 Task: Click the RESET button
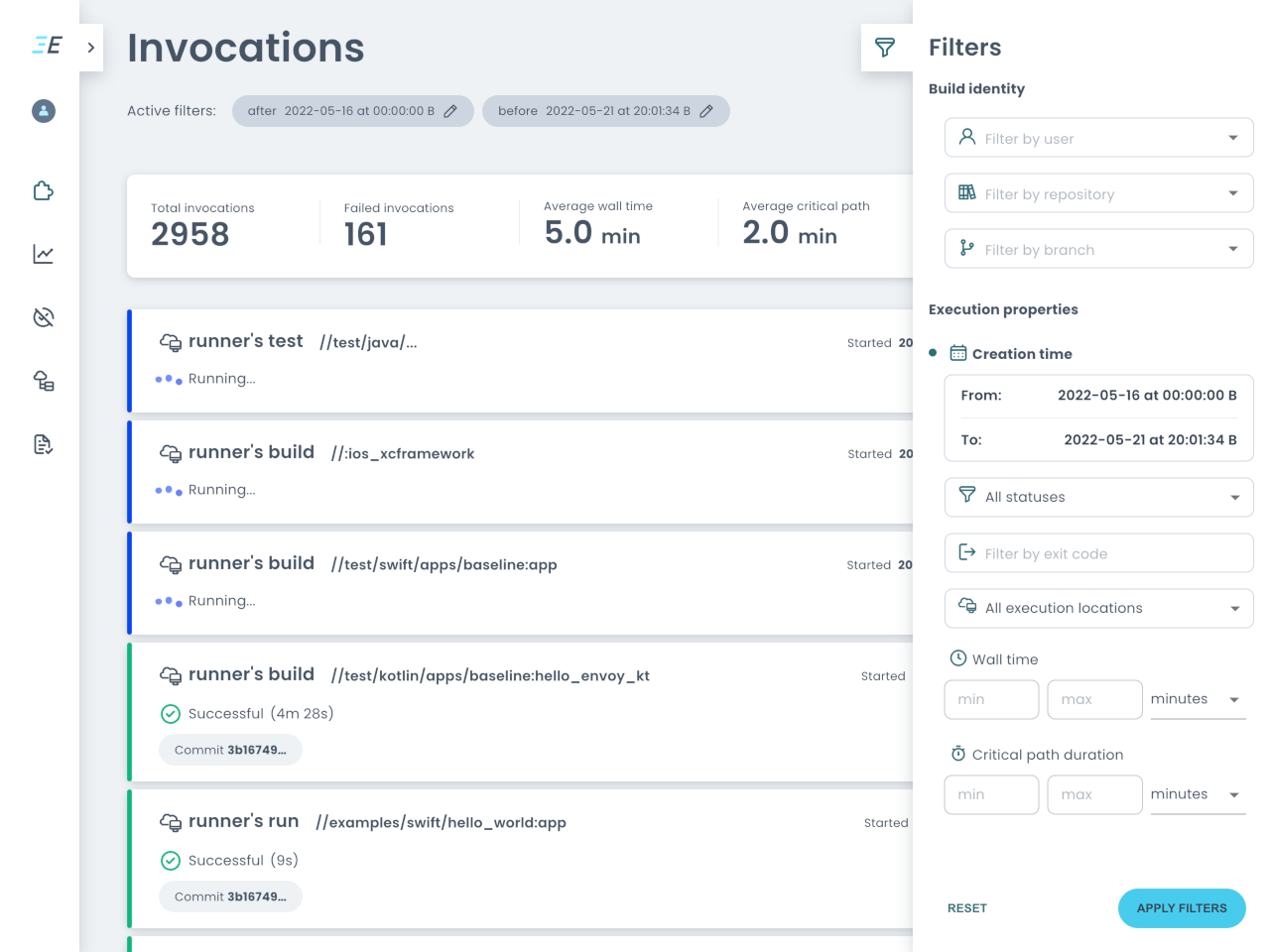tap(967, 908)
